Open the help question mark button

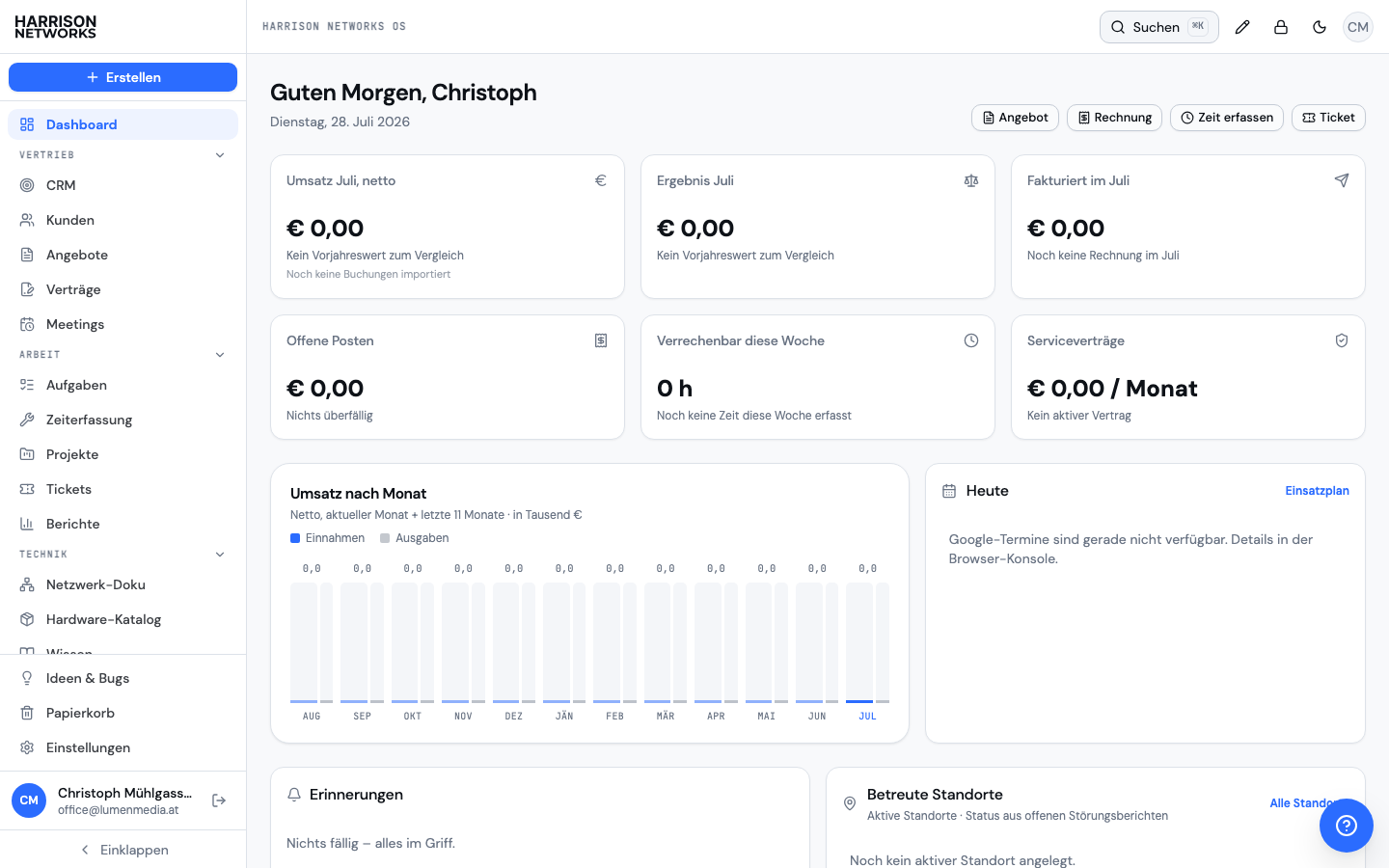1347,826
